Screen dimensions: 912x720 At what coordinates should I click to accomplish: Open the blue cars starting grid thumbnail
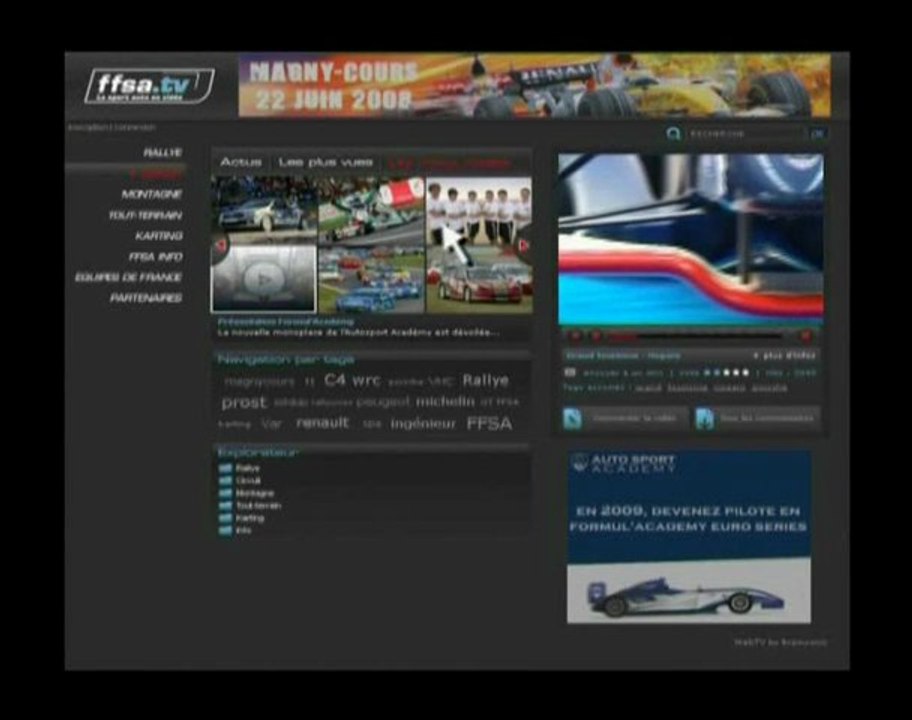372,279
